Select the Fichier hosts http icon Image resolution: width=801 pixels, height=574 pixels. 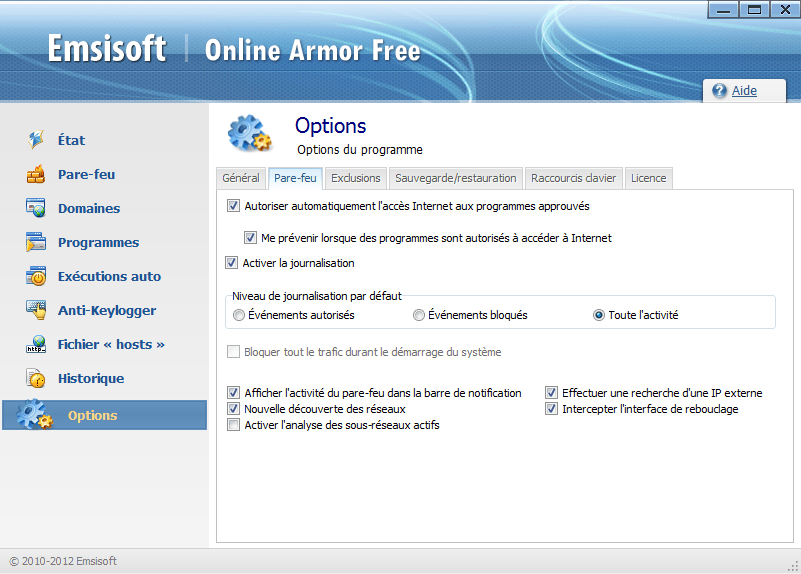(x=36, y=344)
